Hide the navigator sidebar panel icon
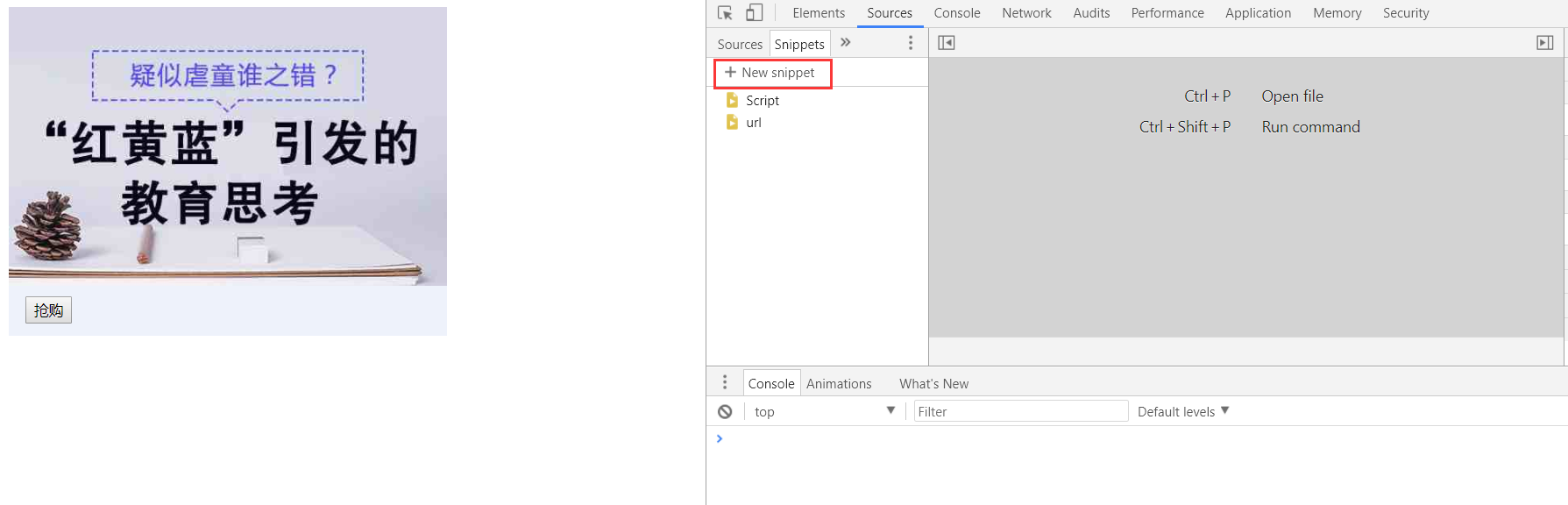 pyautogui.click(x=947, y=43)
